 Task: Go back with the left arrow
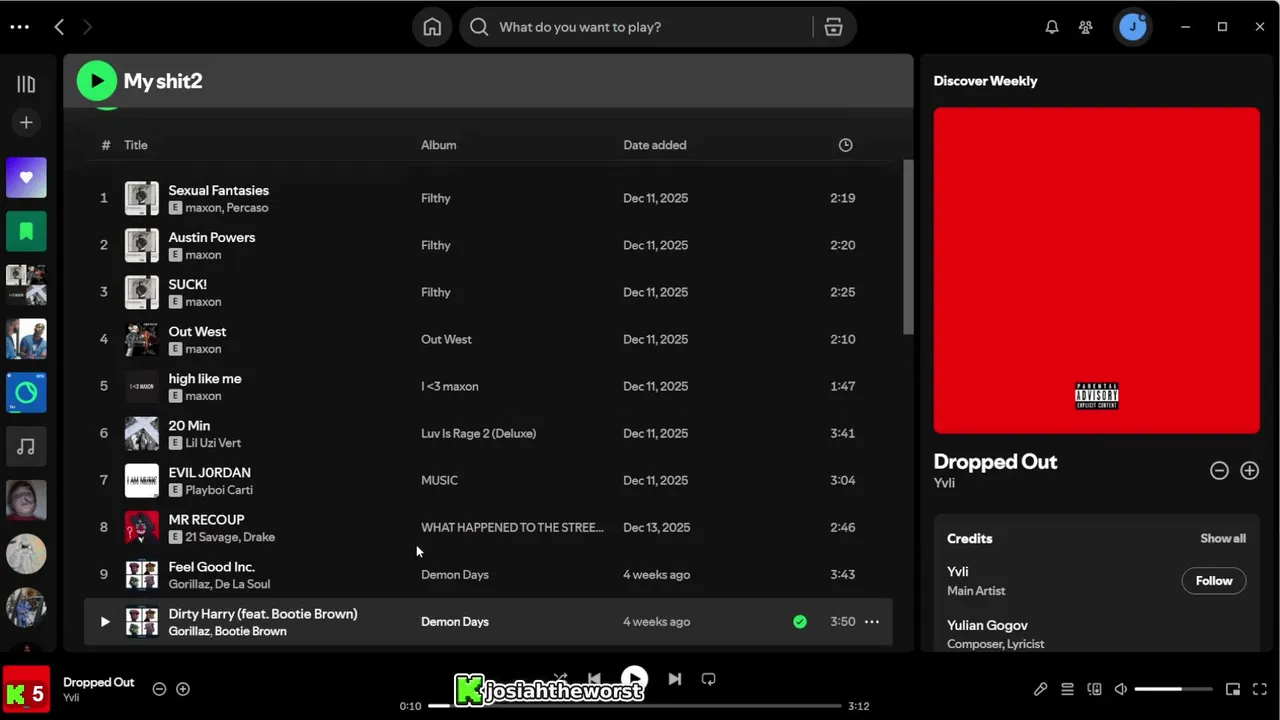pos(59,27)
